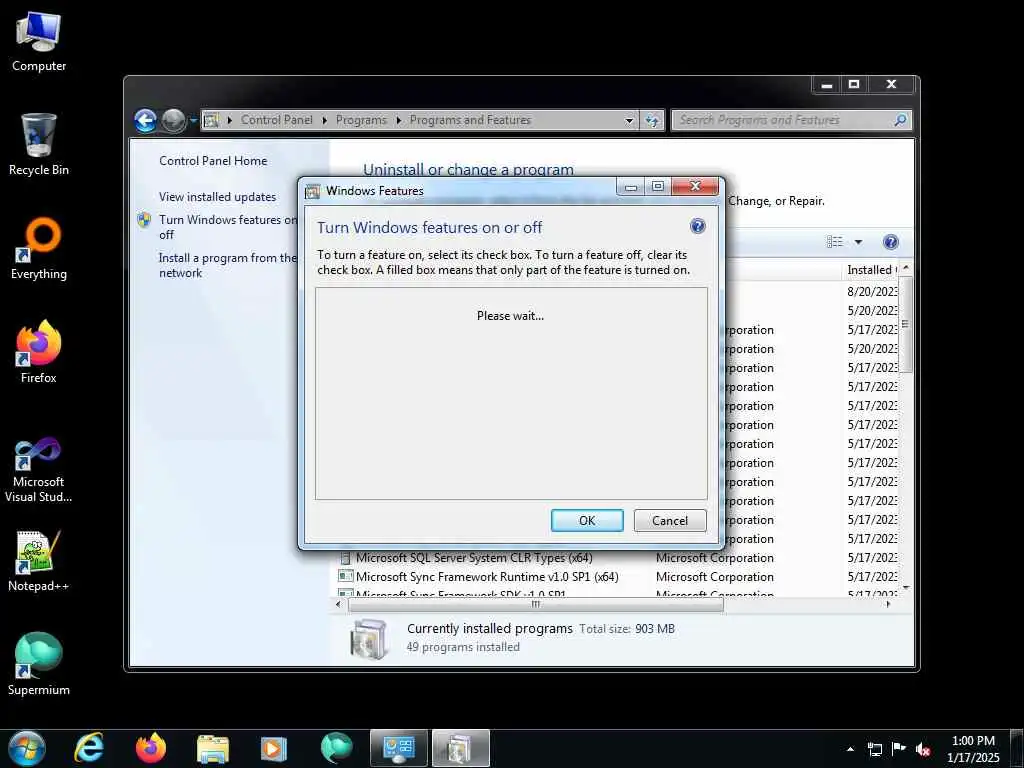Expand the arrow after the Programs breadcrumb
Viewport: 1024px width, 768px height.
[398, 121]
